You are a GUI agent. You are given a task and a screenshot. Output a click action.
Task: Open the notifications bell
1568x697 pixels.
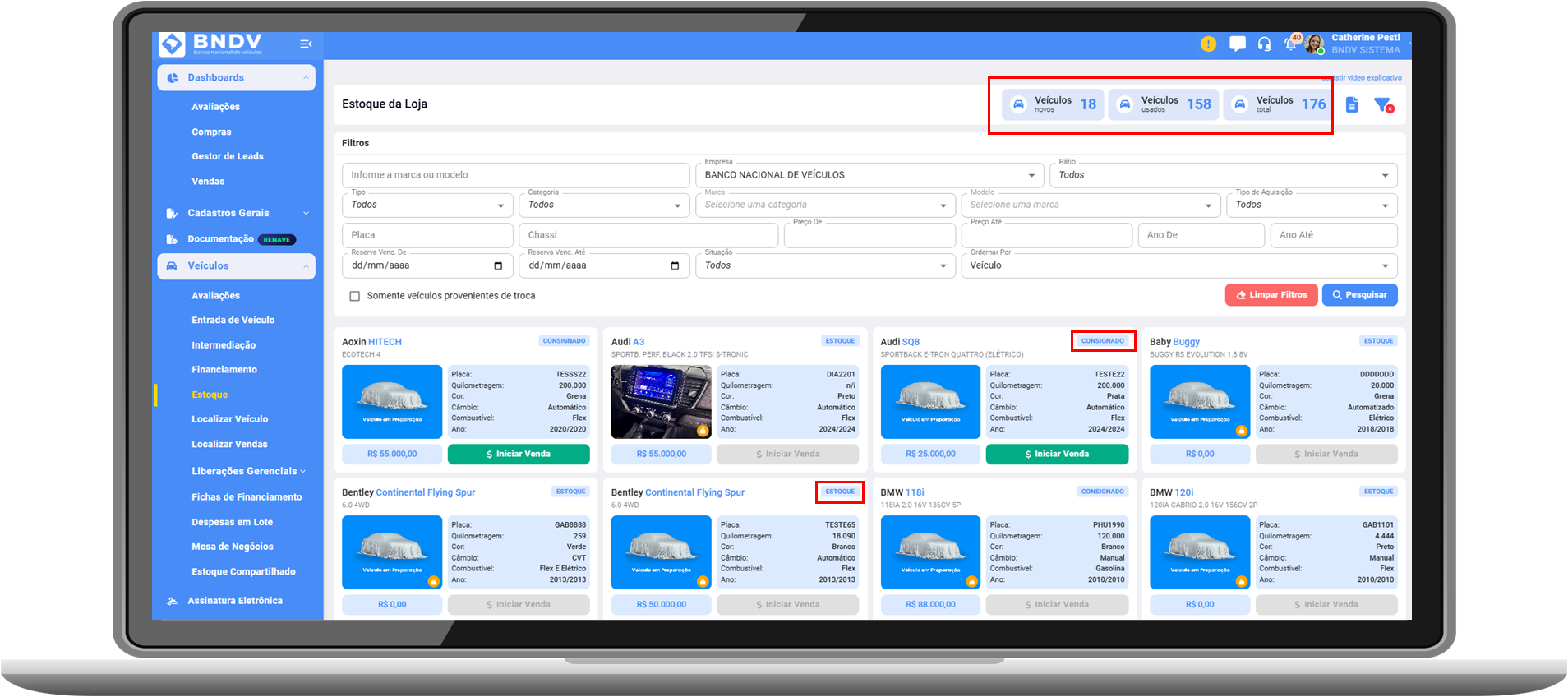point(1291,44)
